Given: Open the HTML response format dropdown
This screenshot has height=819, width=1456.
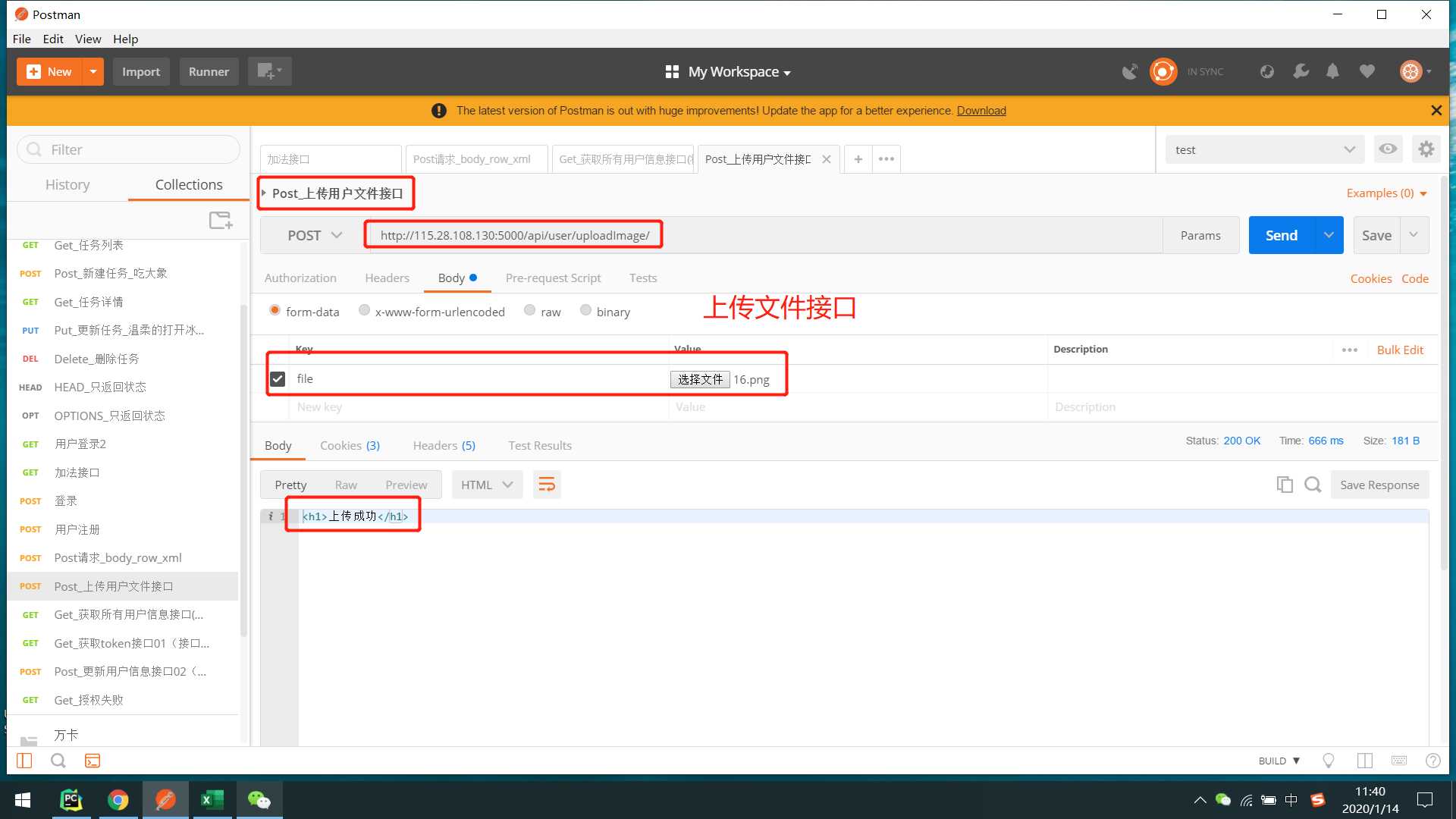Looking at the screenshot, I should (487, 485).
